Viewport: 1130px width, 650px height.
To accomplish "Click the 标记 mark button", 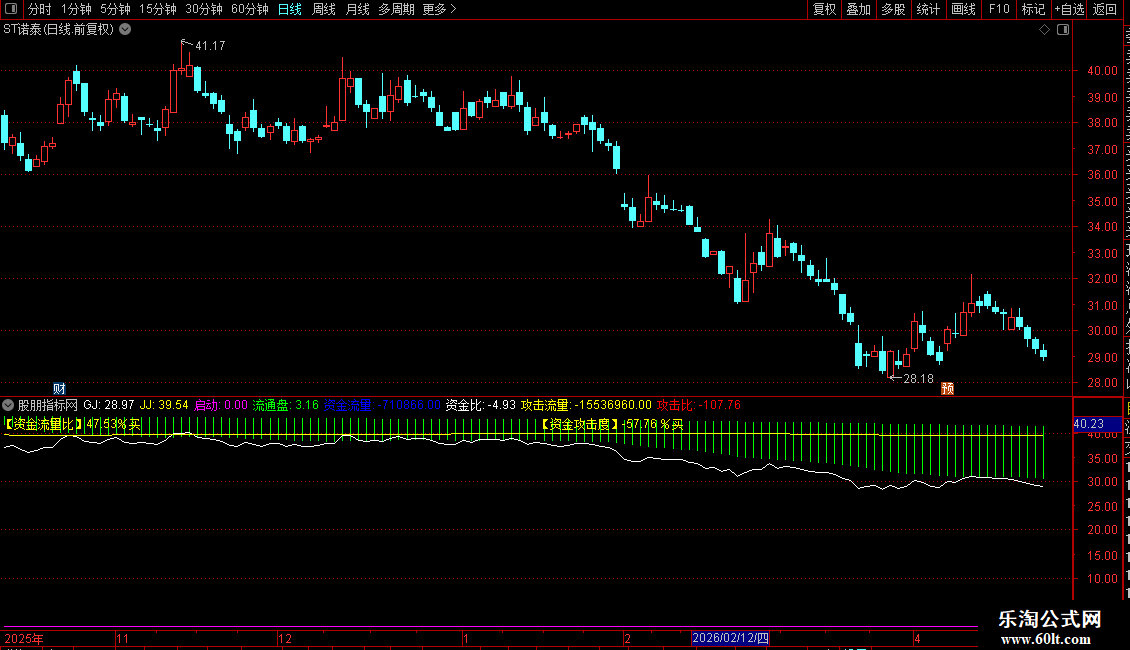I will [x=1033, y=9].
